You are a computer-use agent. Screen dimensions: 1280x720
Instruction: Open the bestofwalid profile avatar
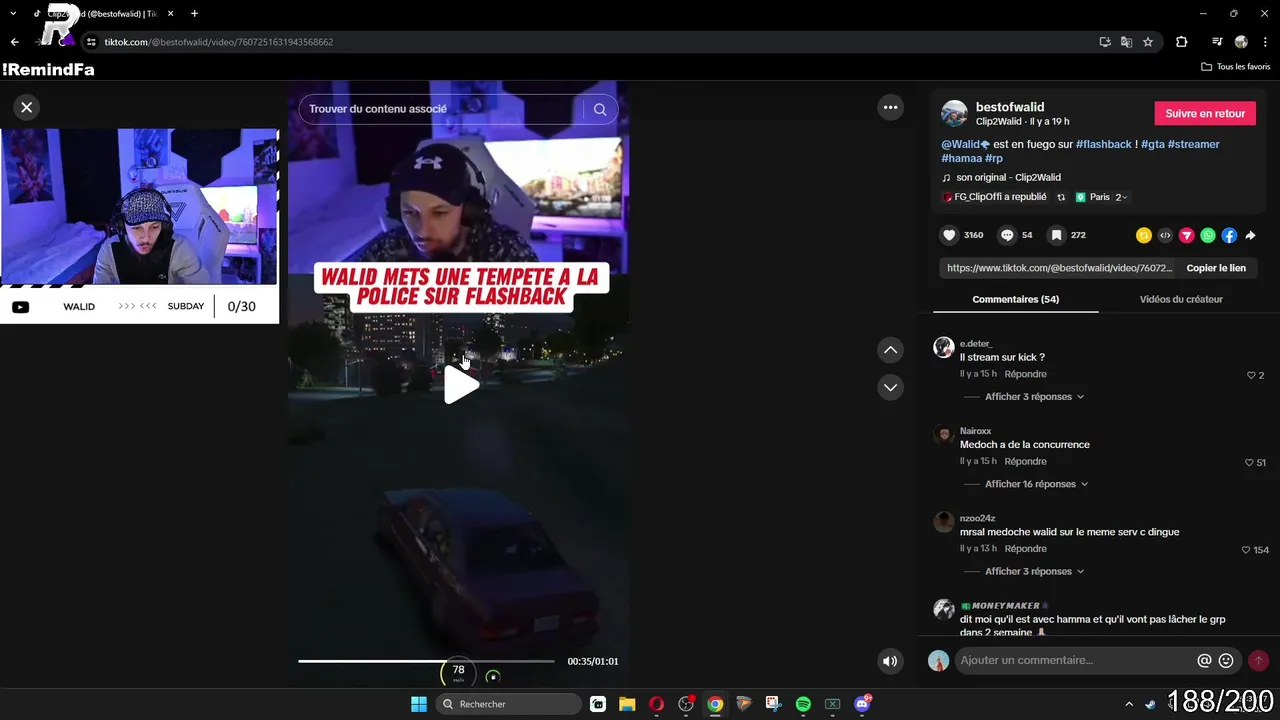(955, 113)
